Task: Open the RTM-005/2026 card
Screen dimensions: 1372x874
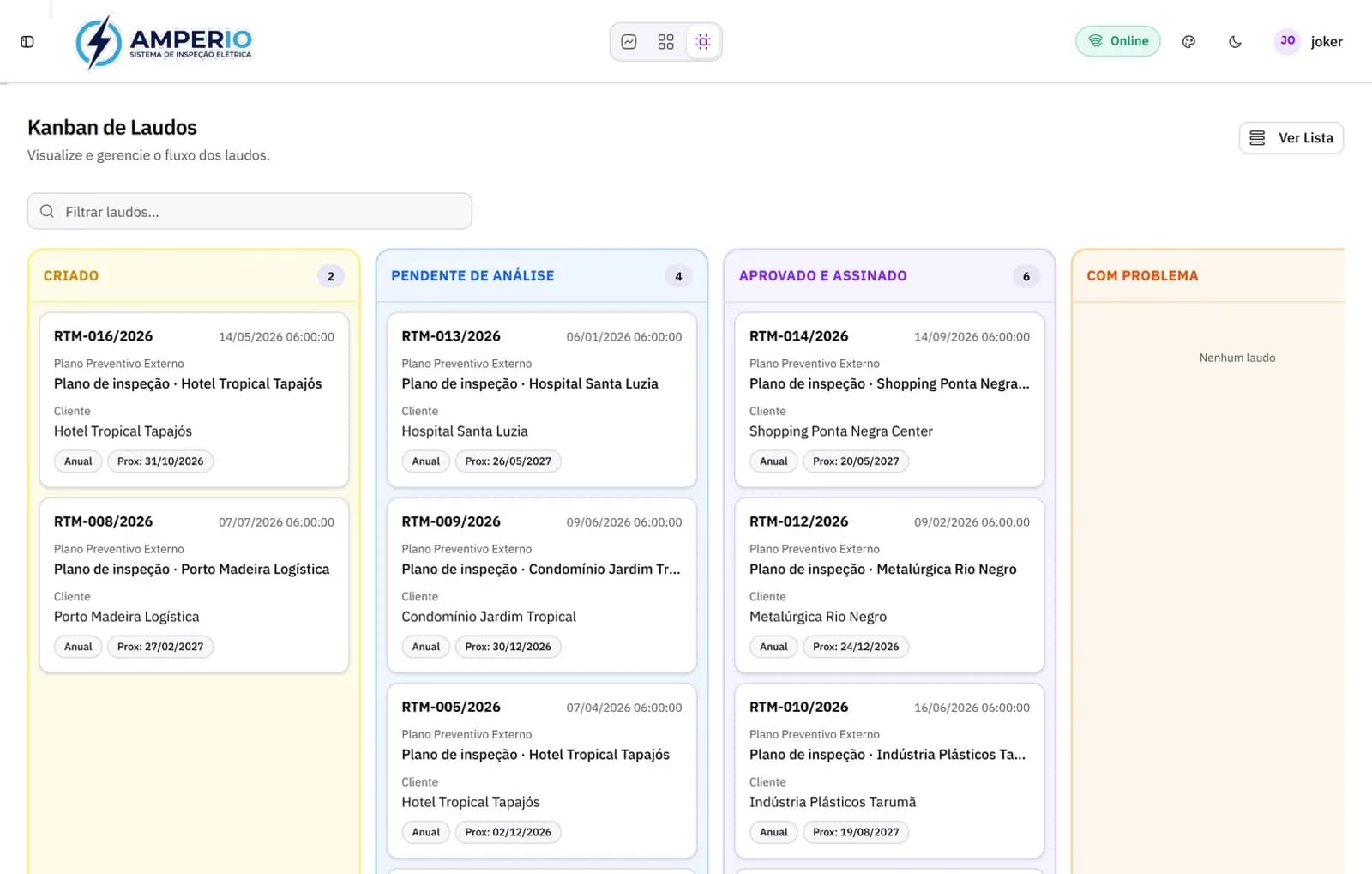Action: tap(542, 770)
